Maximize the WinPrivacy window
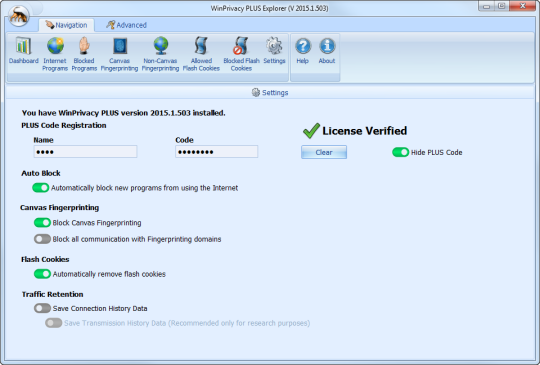Image resolution: width=540 pixels, height=365 pixels. (502, 6)
